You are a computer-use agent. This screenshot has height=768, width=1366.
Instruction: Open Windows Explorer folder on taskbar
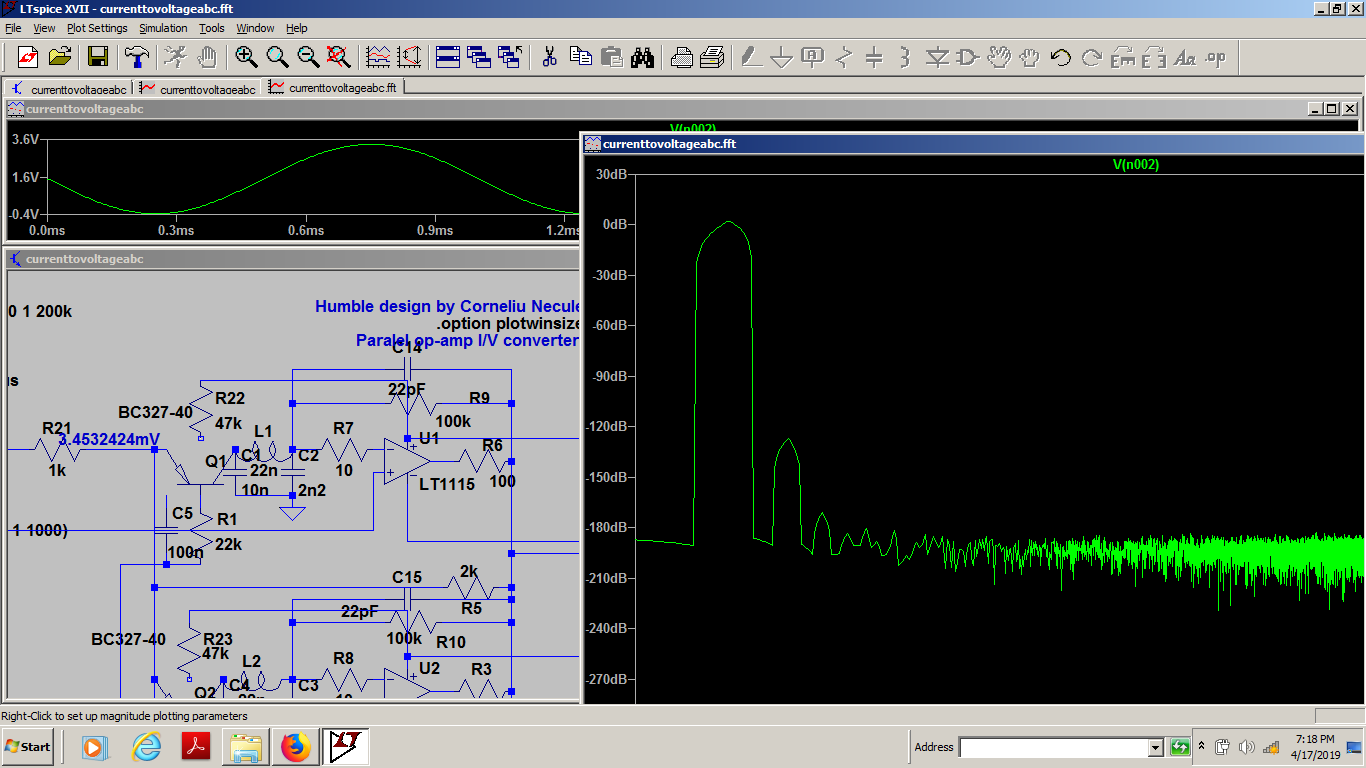tap(245, 746)
